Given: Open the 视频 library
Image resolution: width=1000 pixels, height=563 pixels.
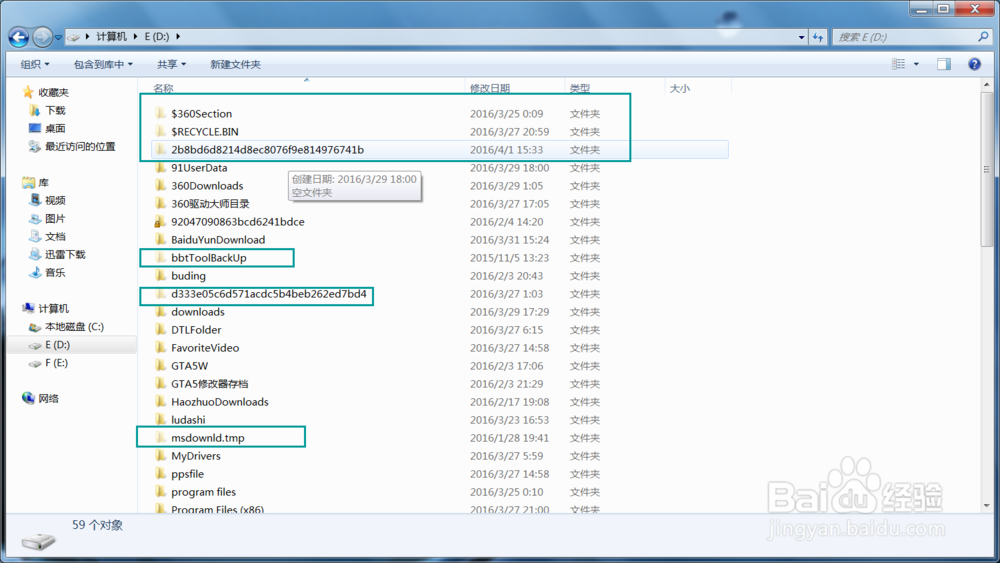Looking at the screenshot, I should pos(48,200).
